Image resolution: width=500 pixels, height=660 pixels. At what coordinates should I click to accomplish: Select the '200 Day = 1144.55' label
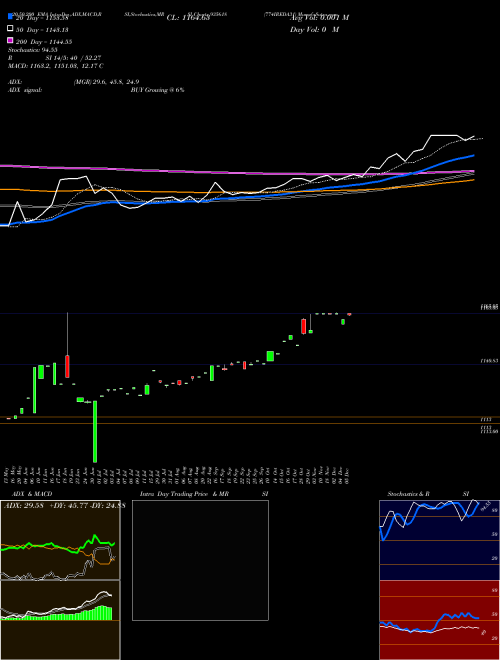(x=44, y=42)
